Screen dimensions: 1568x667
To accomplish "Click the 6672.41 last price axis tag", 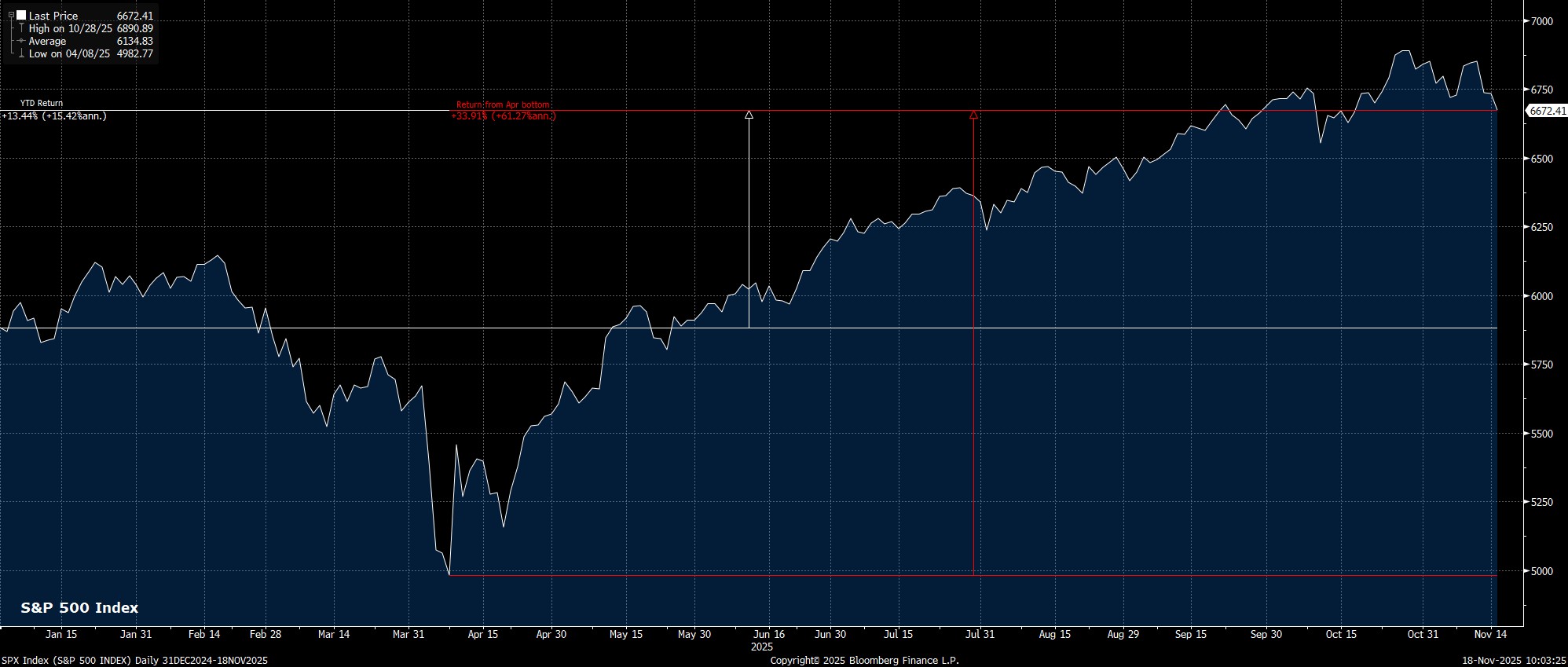I will 1546,112.
